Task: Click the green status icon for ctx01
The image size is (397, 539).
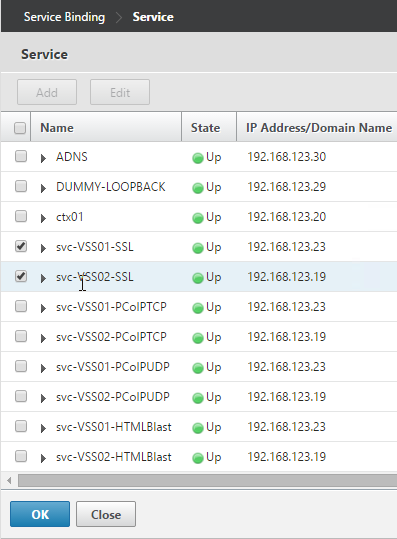Action: (198, 218)
